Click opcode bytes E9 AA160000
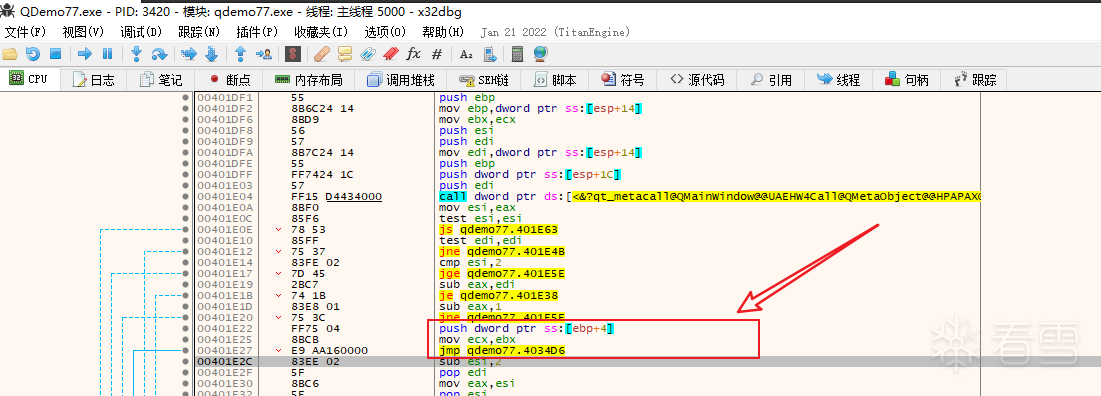 [329, 350]
